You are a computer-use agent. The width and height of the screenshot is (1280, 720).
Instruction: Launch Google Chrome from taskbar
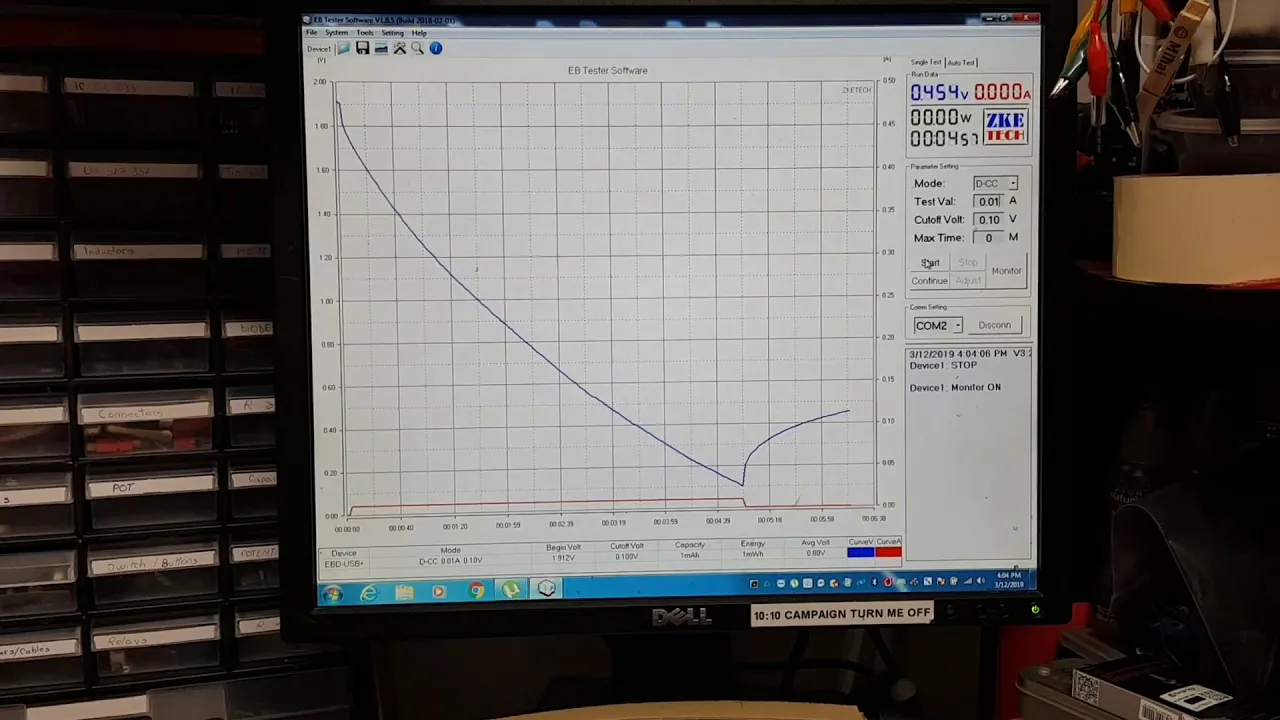(476, 592)
